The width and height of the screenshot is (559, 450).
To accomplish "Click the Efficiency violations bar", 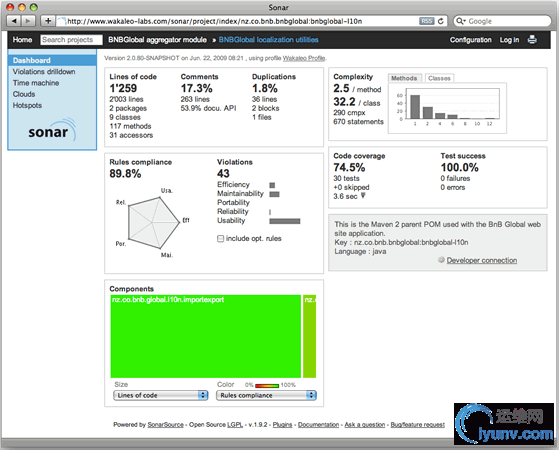I will pos(272,185).
